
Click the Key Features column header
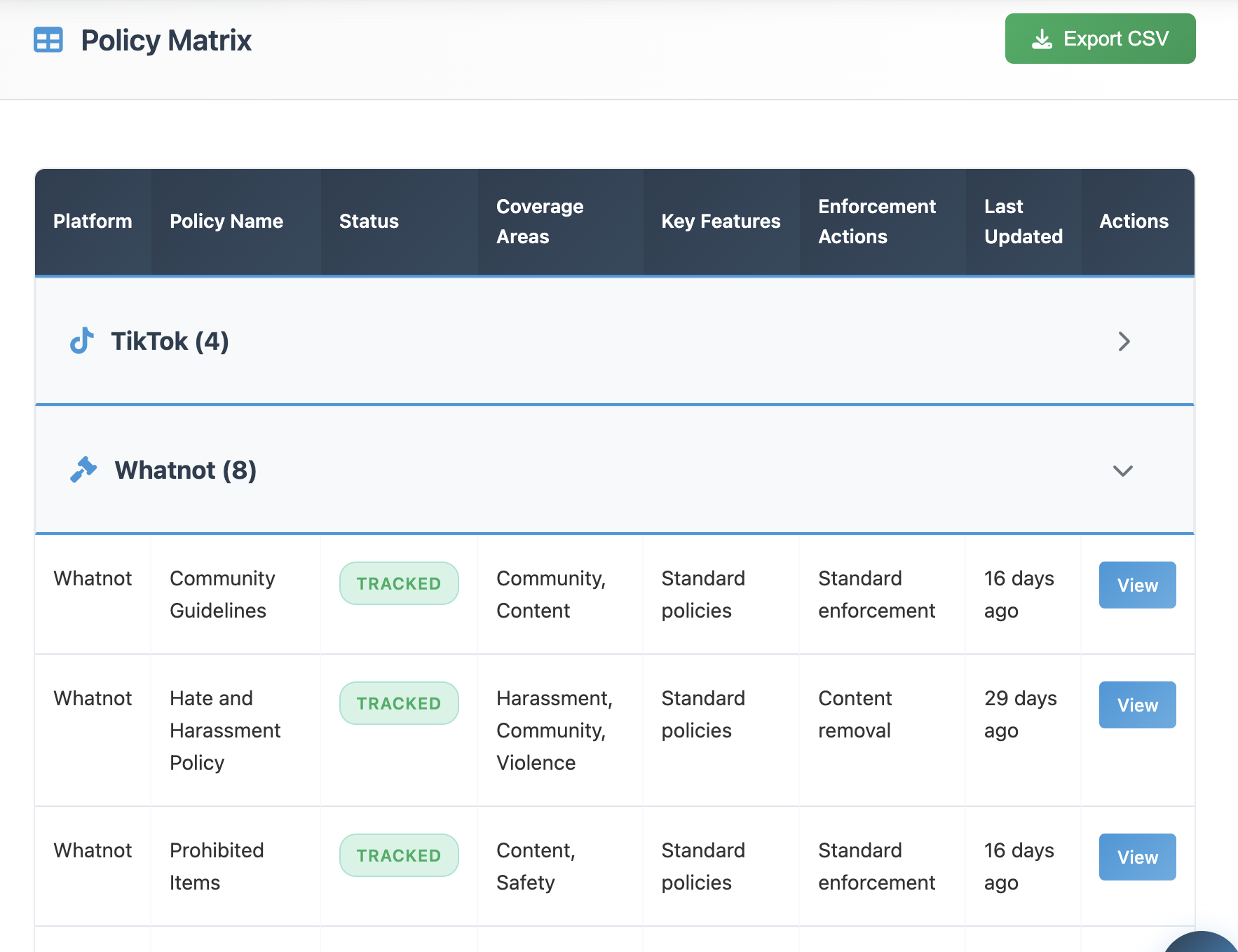[721, 222]
